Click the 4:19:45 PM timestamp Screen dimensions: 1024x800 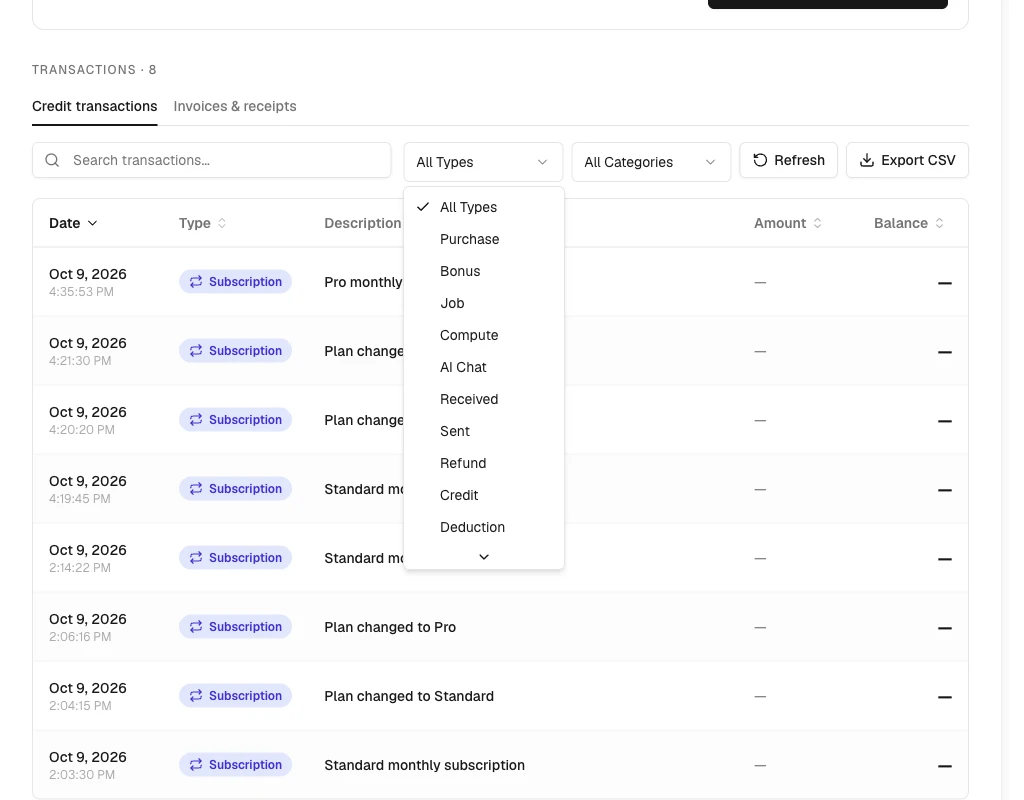(x=80, y=499)
